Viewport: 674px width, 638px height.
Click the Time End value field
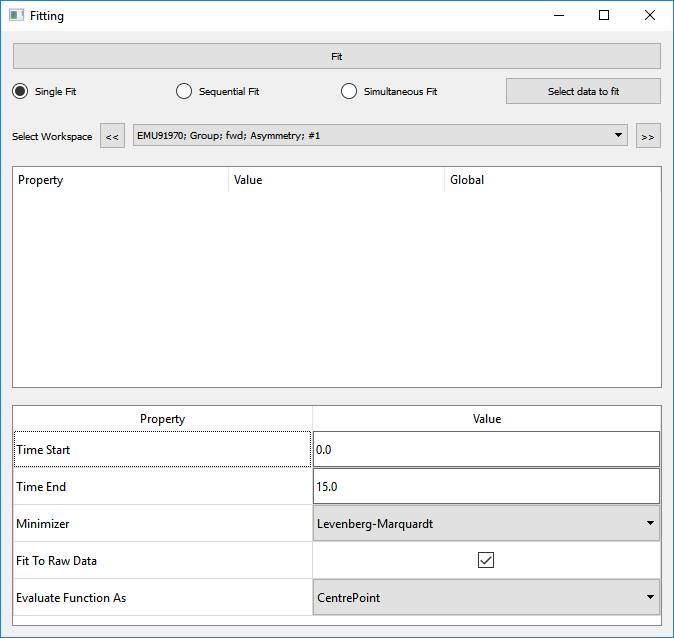(486, 487)
